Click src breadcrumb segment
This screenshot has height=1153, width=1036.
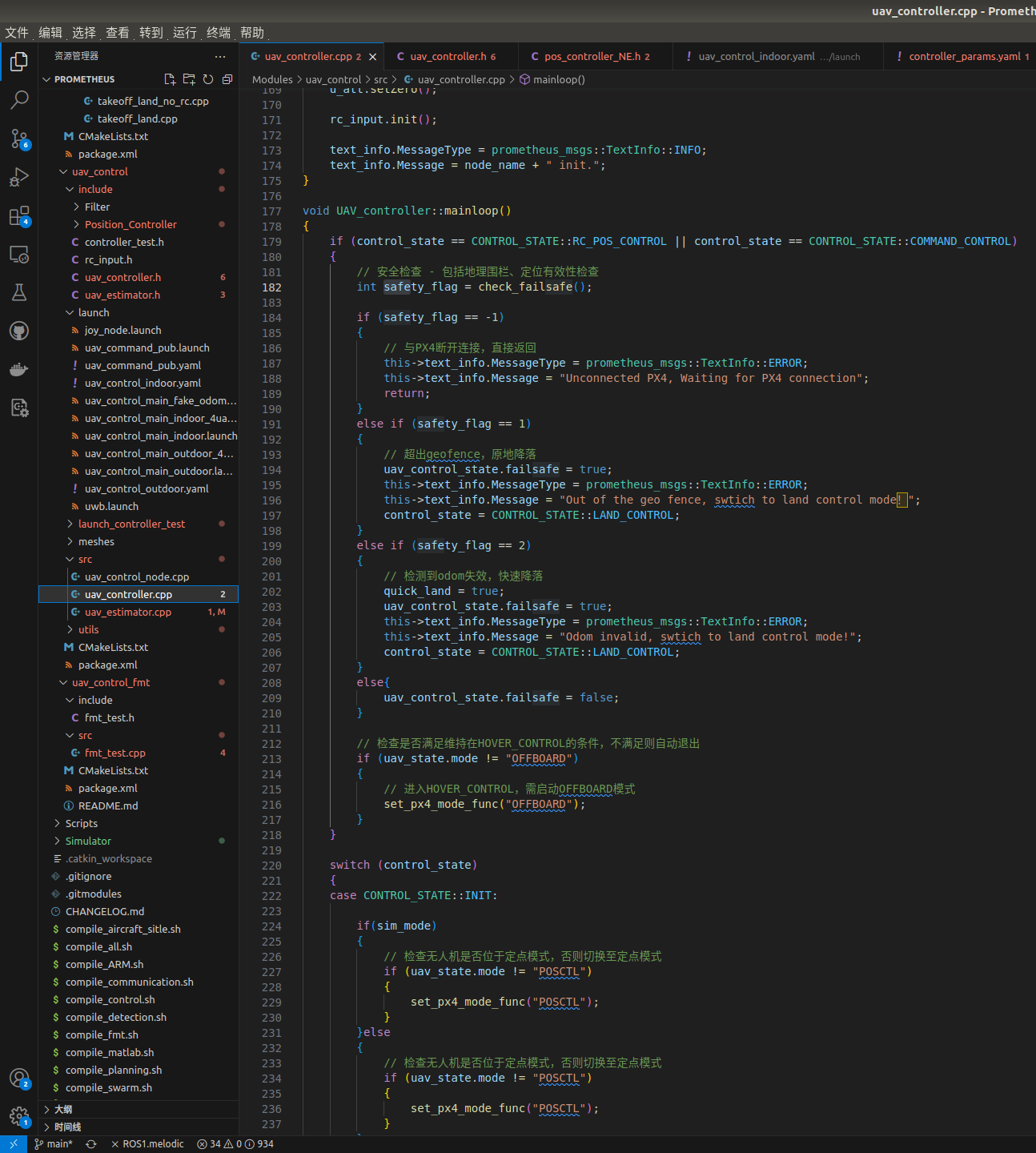click(x=380, y=79)
